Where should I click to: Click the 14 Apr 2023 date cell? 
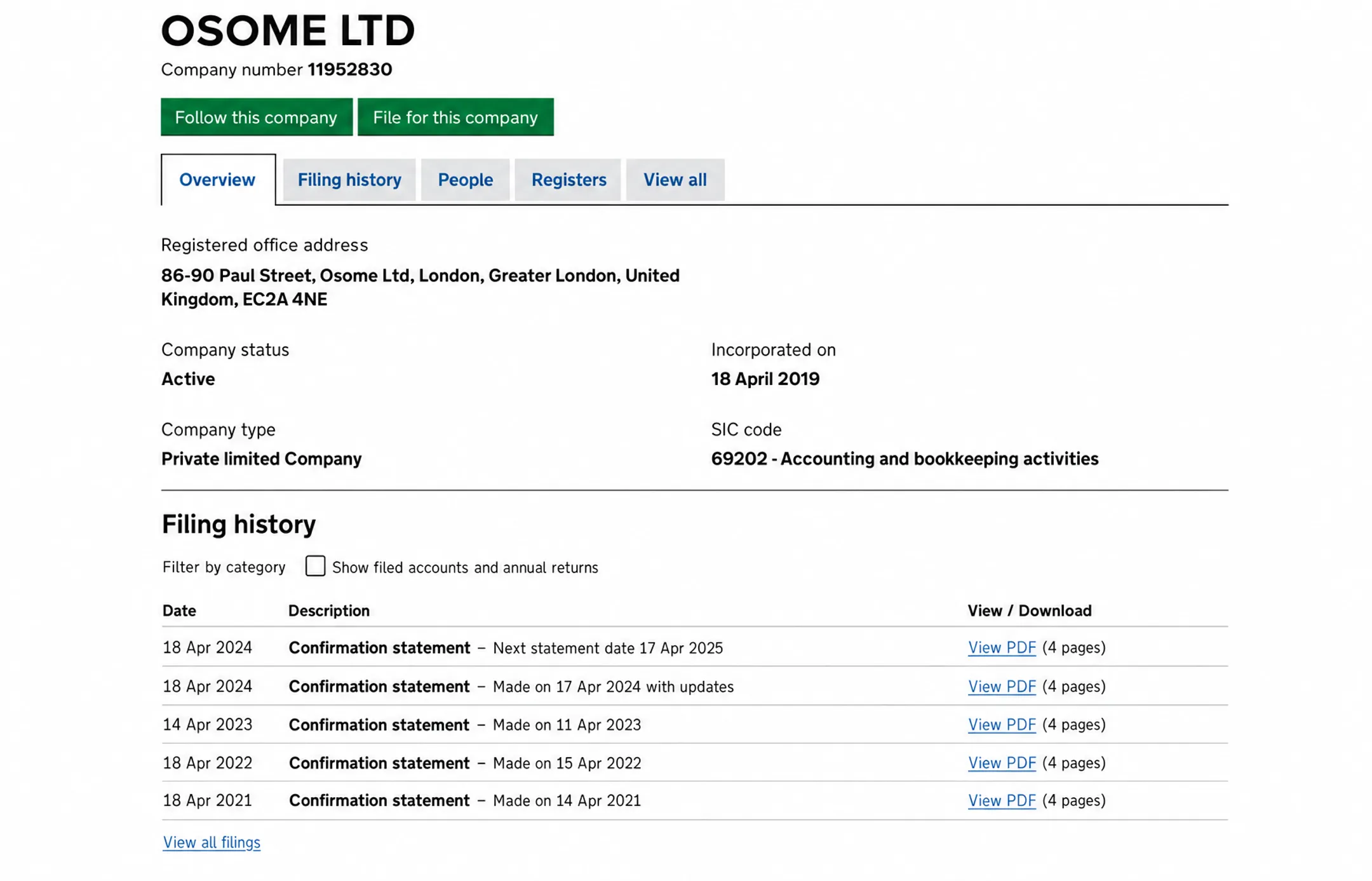point(207,725)
